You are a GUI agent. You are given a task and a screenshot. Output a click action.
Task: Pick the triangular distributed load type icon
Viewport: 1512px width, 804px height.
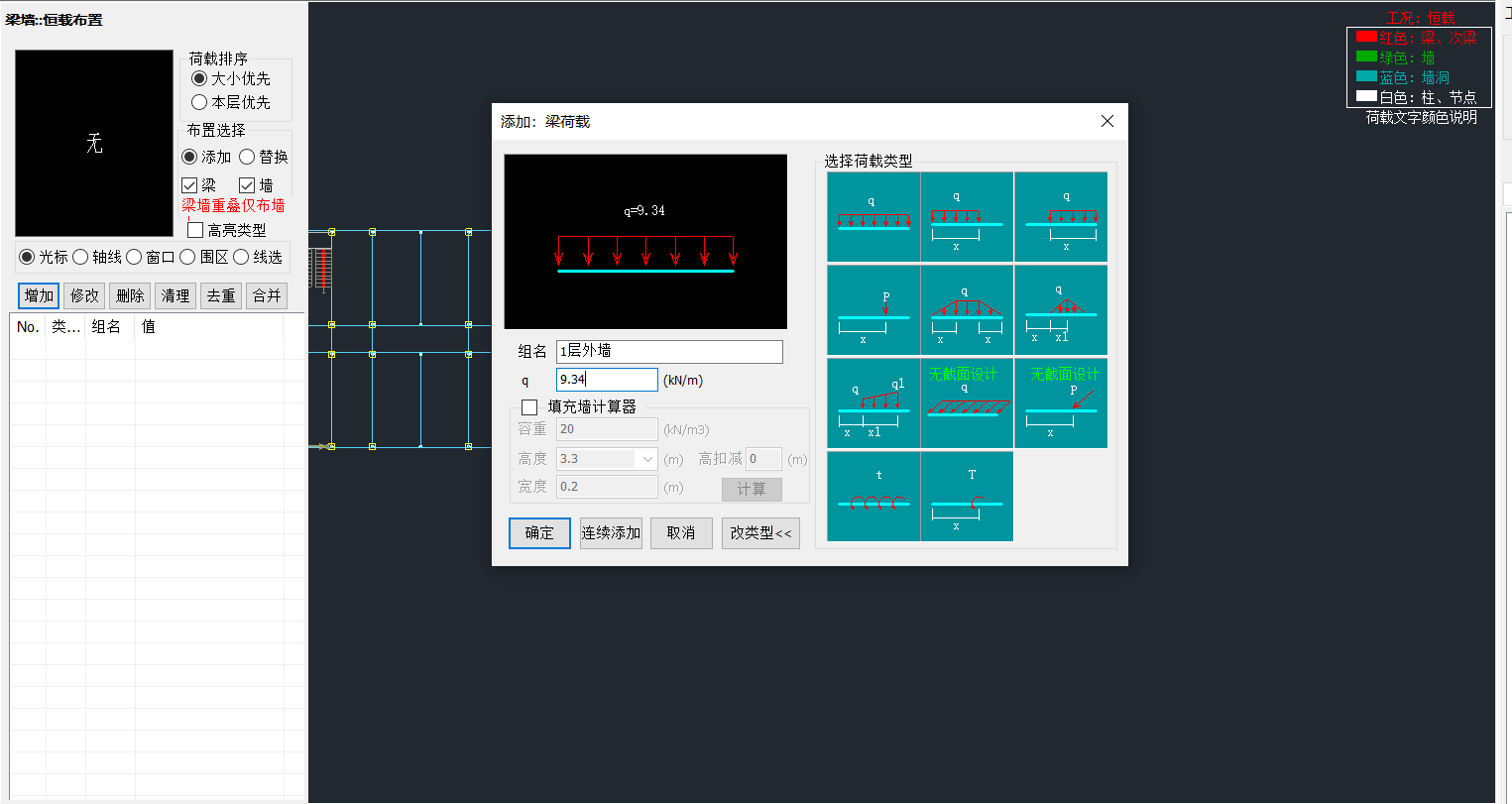pyautogui.click(x=1061, y=310)
